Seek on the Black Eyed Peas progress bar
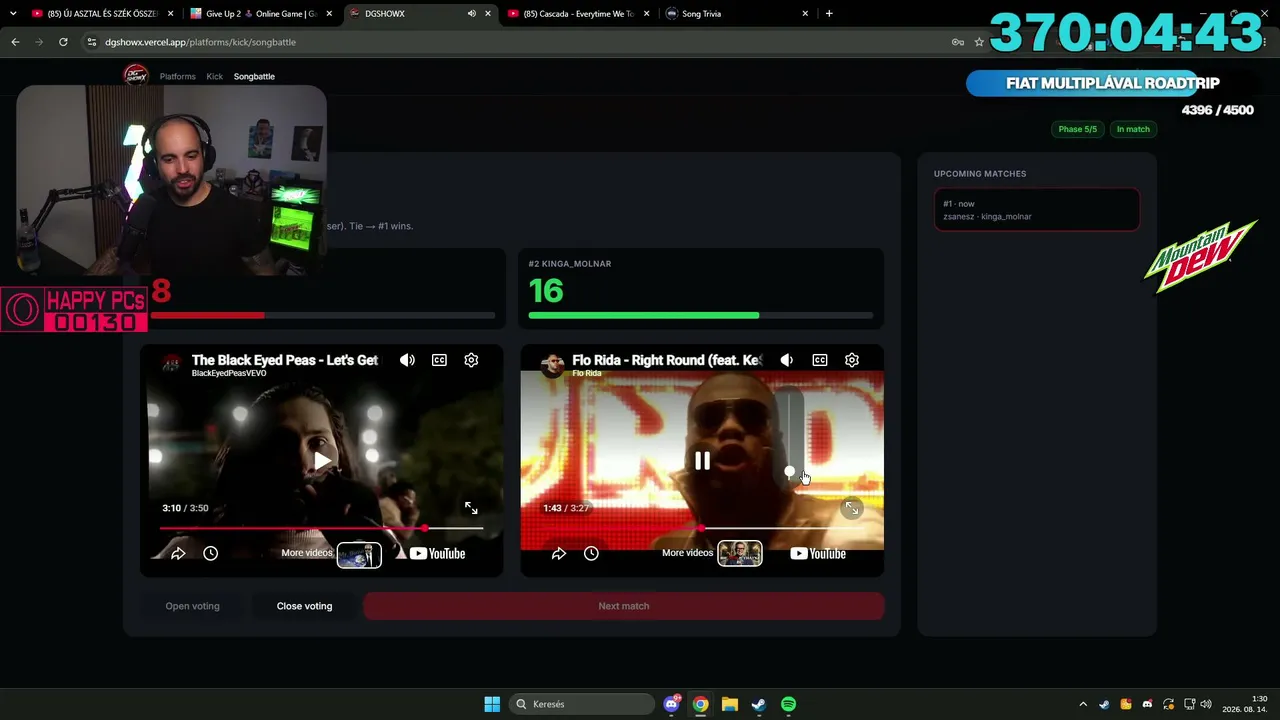 321,528
